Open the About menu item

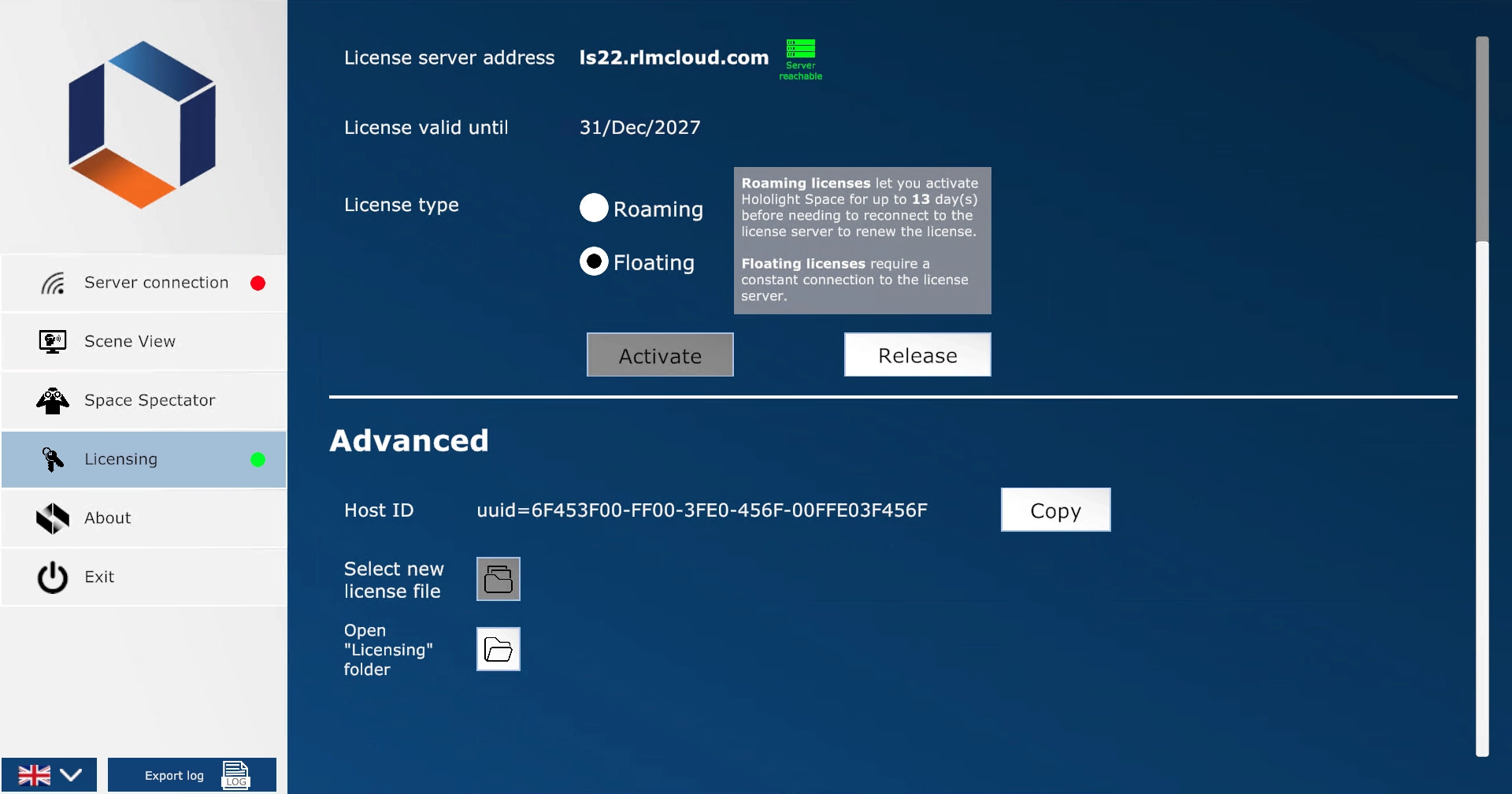click(x=144, y=518)
